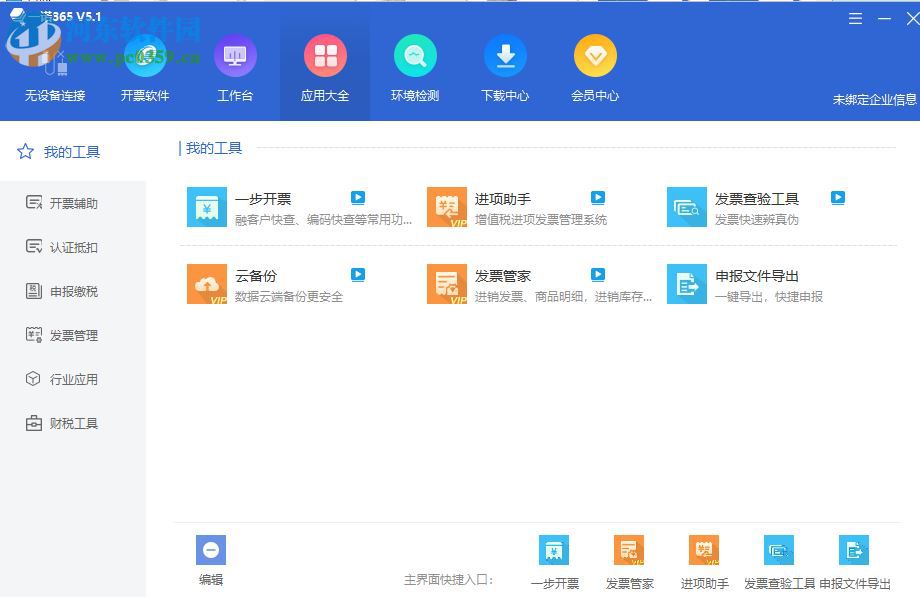Open the 会员中心 member center
Screen dimensions: 920x597
(595, 65)
